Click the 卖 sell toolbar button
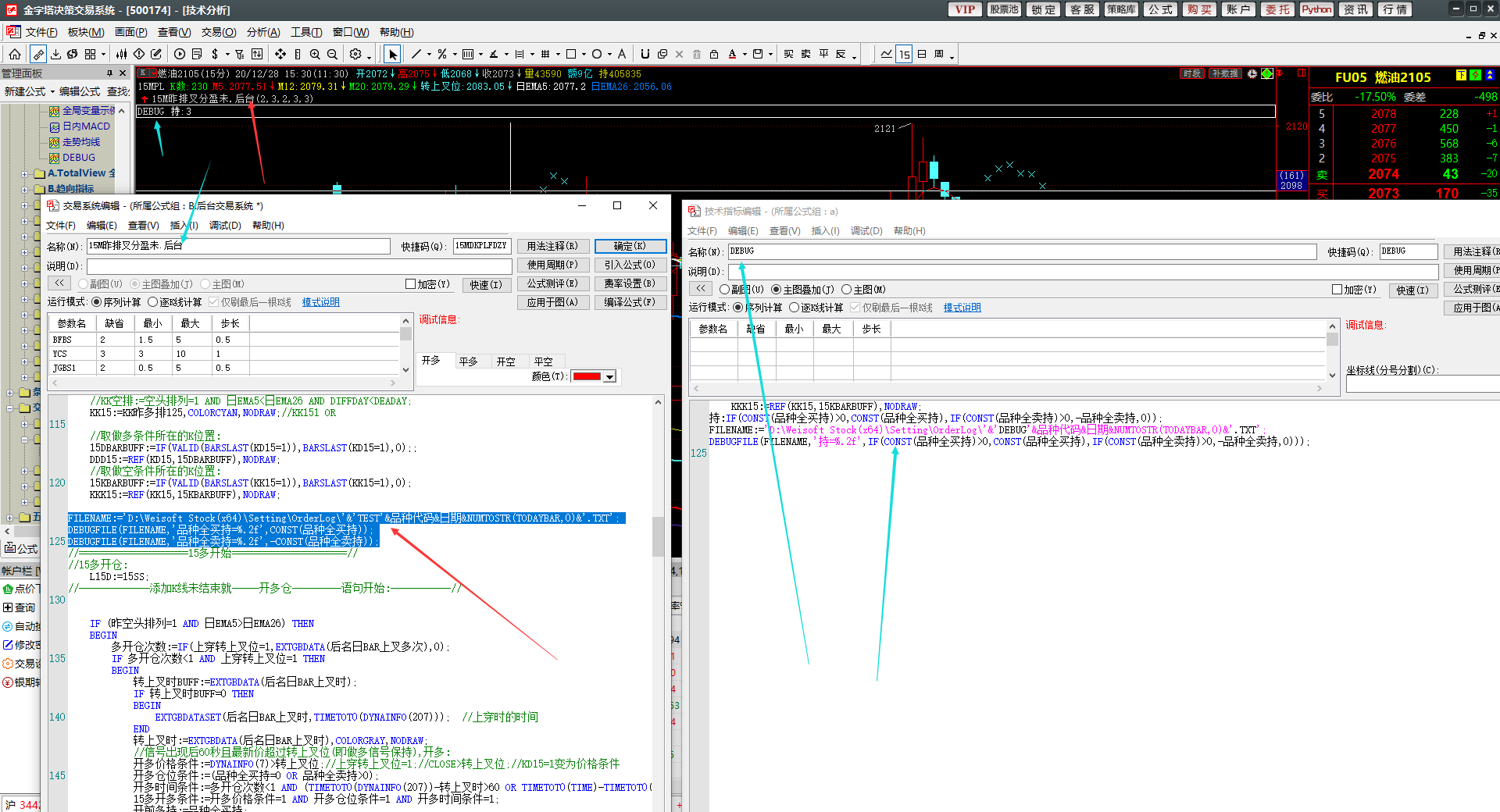Image resolution: width=1500 pixels, height=812 pixels. click(x=805, y=54)
